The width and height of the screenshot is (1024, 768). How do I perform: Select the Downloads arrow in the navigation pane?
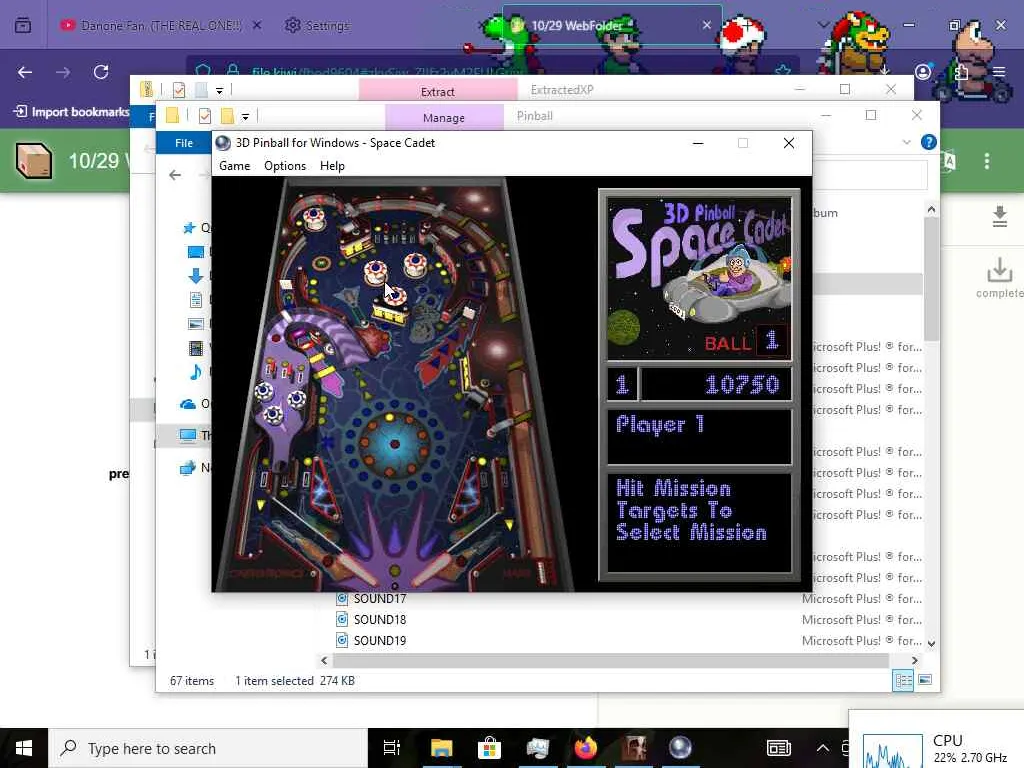(195, 276)
